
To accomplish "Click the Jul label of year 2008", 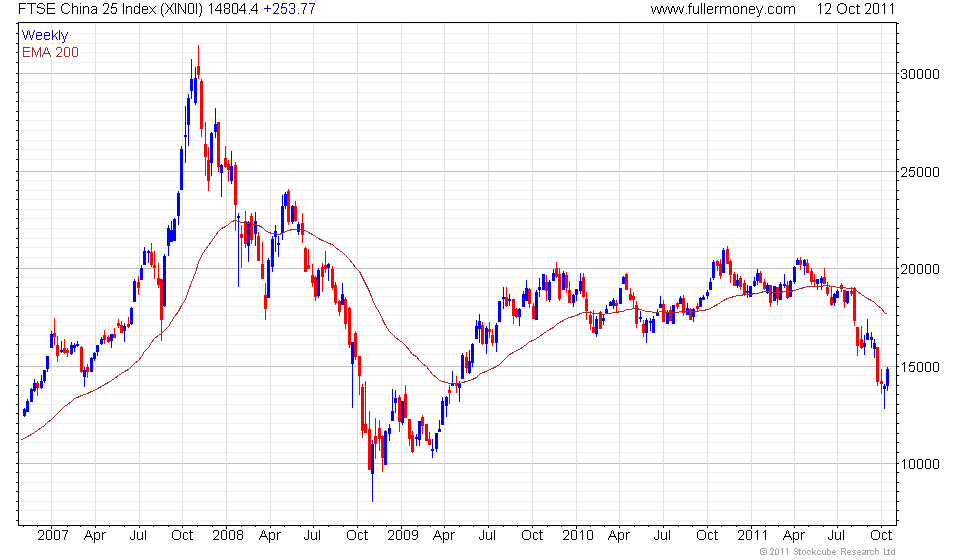I will [312, 536].
